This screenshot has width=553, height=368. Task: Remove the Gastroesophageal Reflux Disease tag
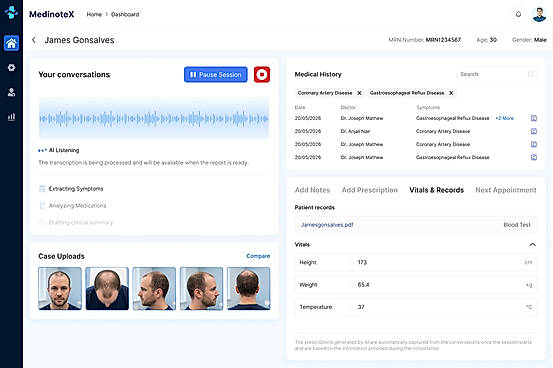click(x=451, y=93)
